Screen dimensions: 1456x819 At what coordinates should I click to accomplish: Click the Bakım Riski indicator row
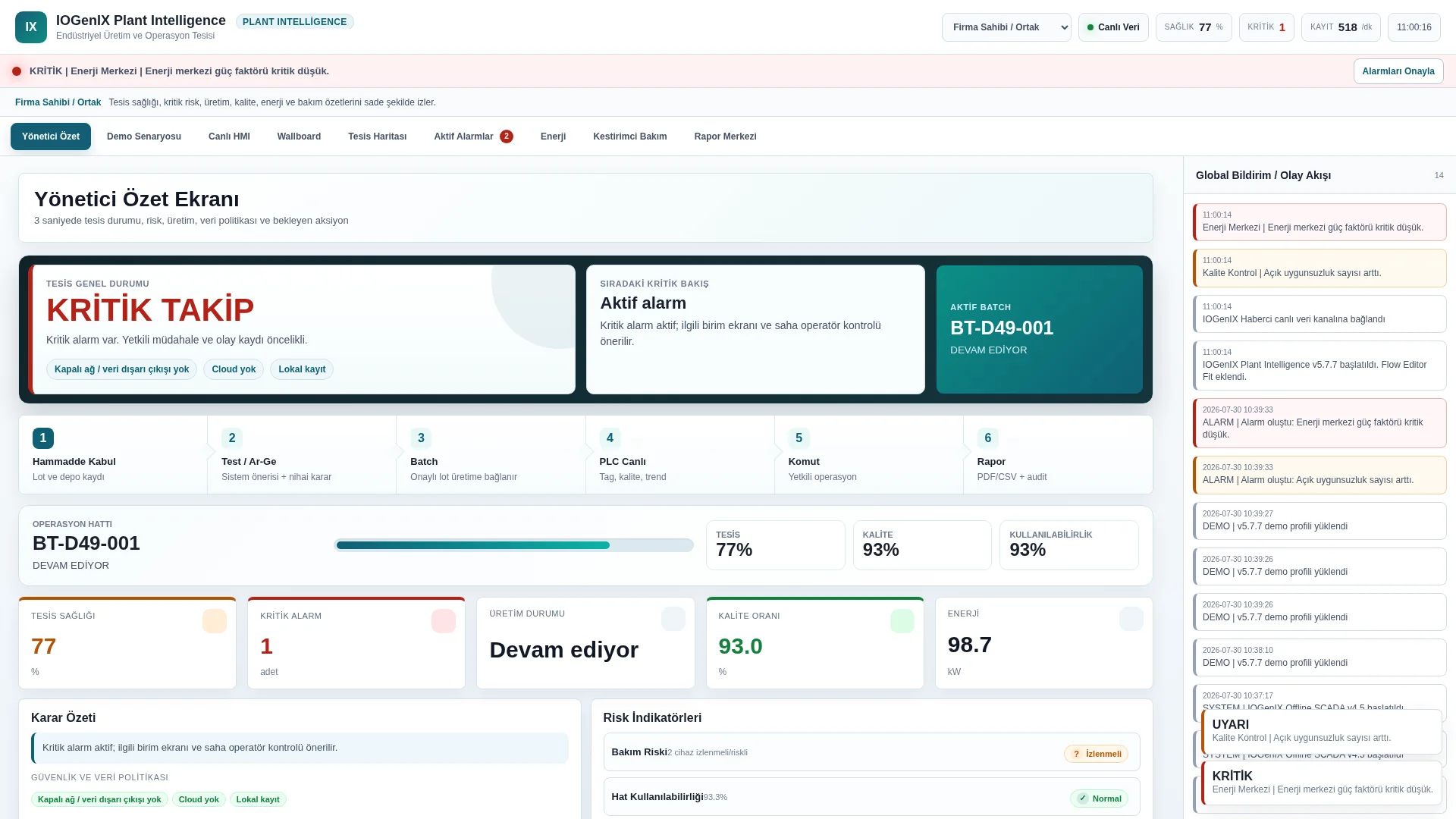[871, 752]
